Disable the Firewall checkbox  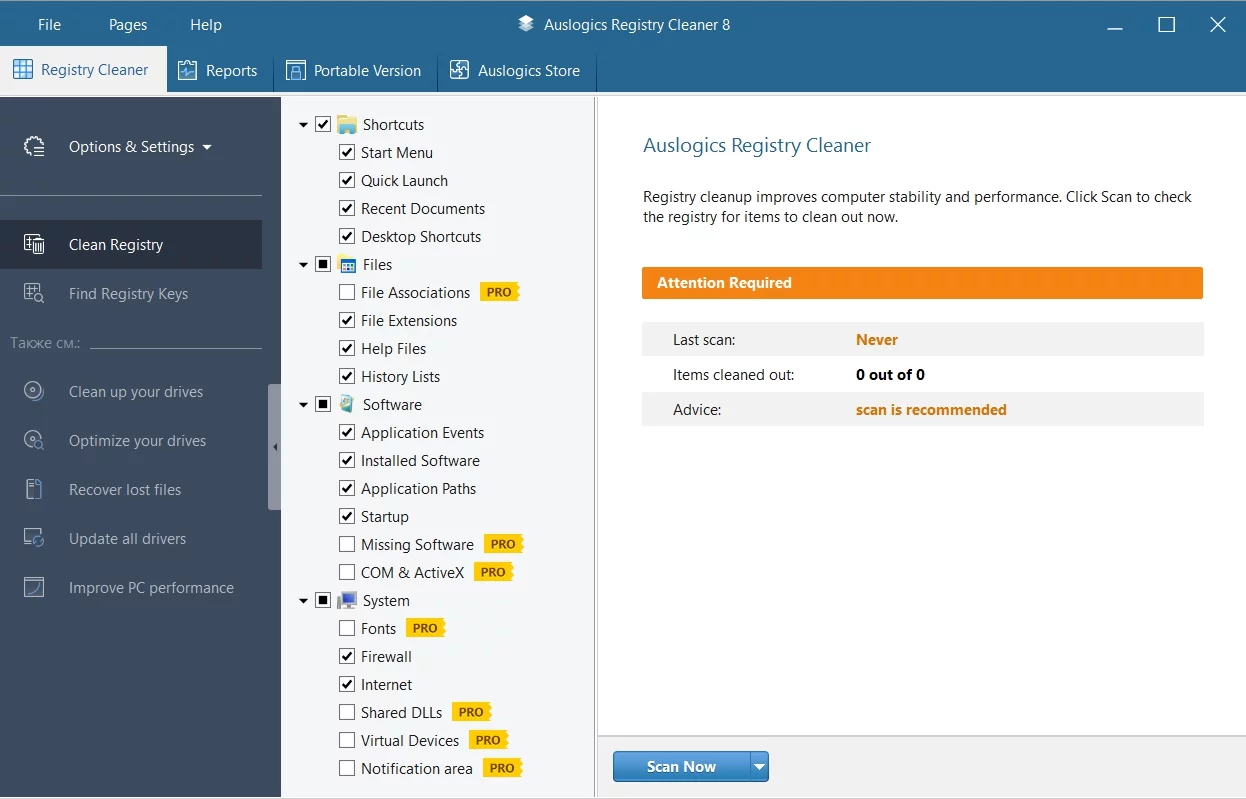[347, 657]
